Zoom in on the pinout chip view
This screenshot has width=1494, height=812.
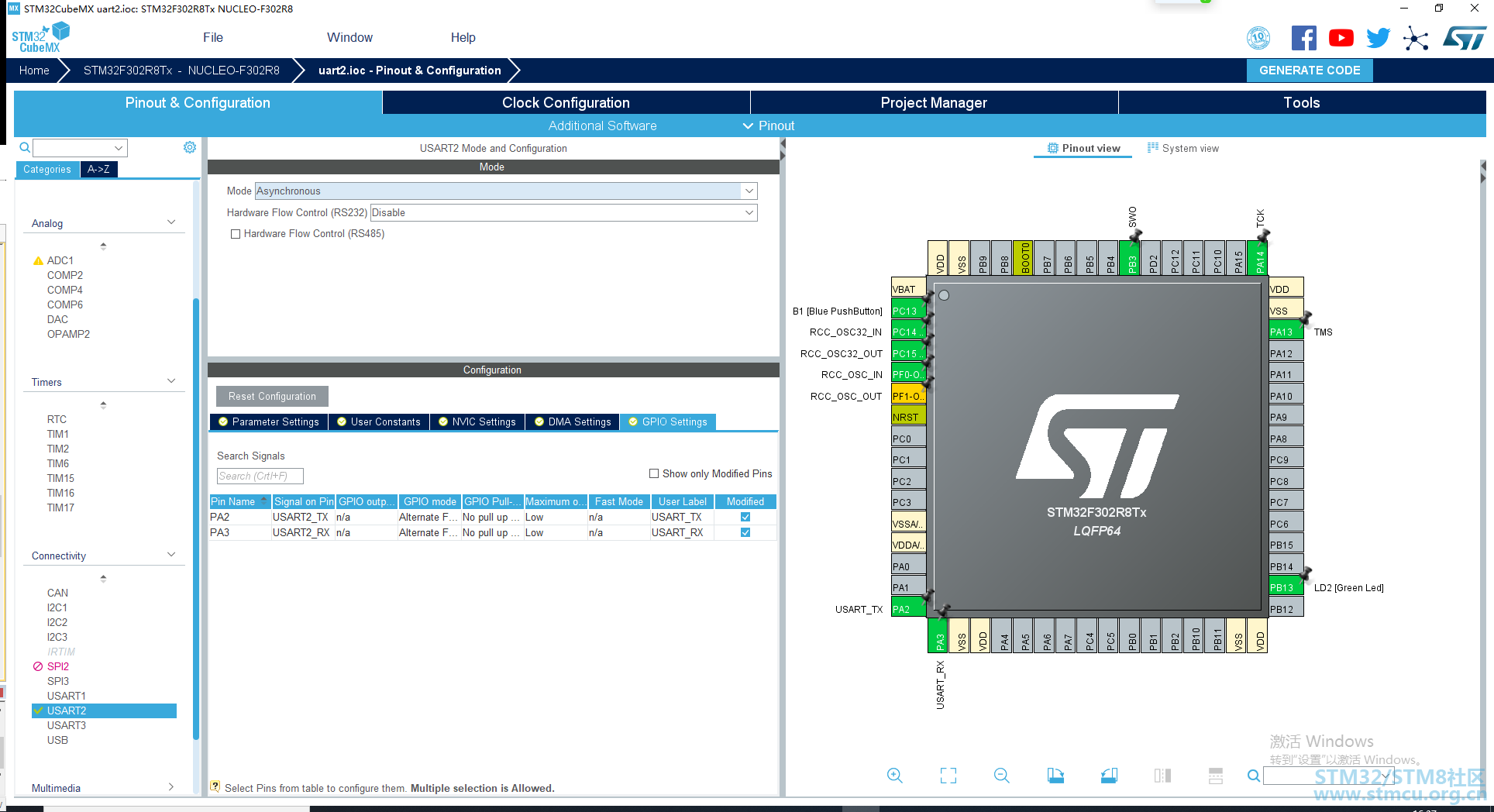tap(894, 776)
